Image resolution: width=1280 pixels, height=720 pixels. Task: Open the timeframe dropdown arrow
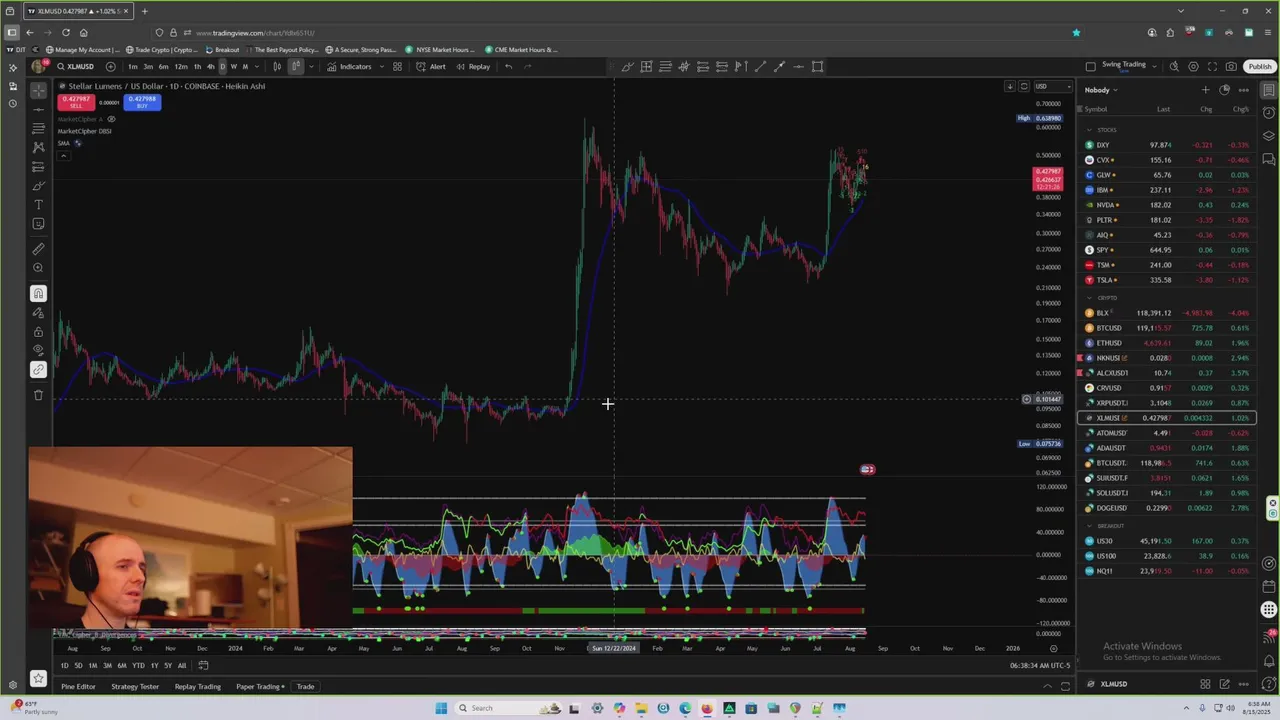pos(258,67)
